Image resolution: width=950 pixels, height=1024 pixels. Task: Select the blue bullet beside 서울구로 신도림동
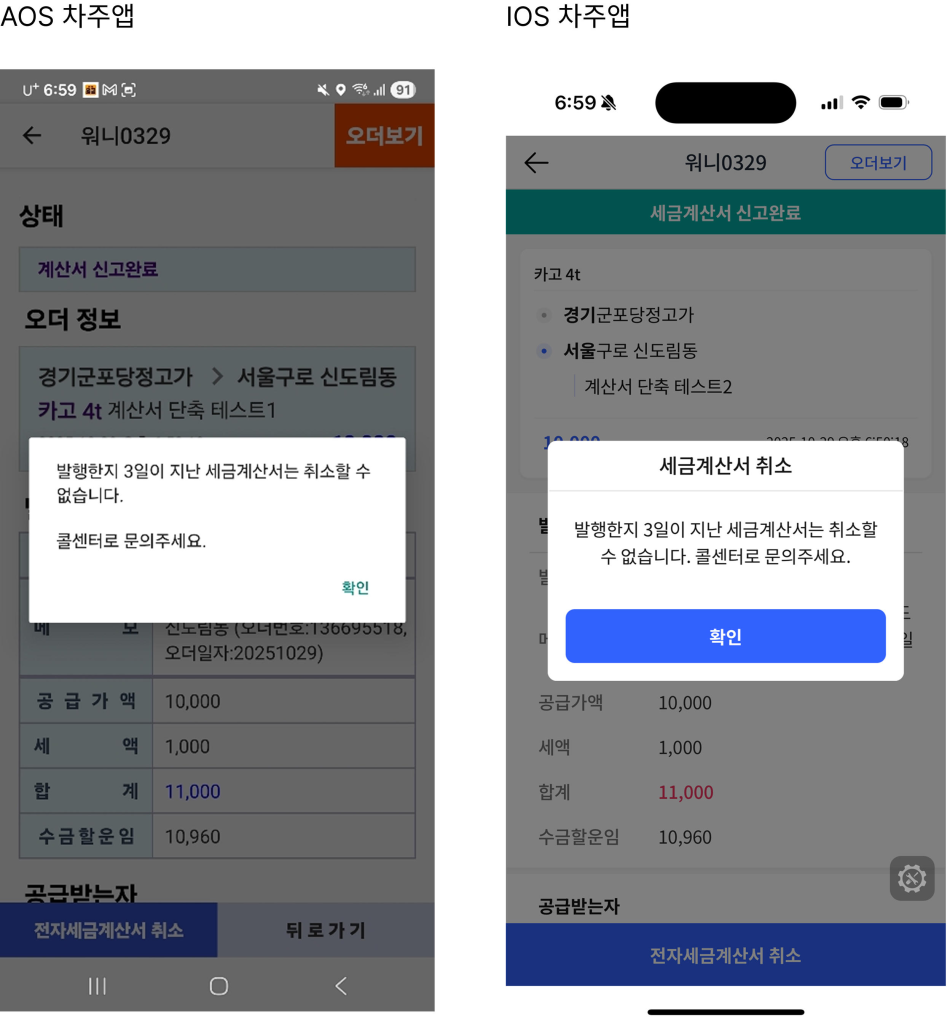click(x=544, y=351)
